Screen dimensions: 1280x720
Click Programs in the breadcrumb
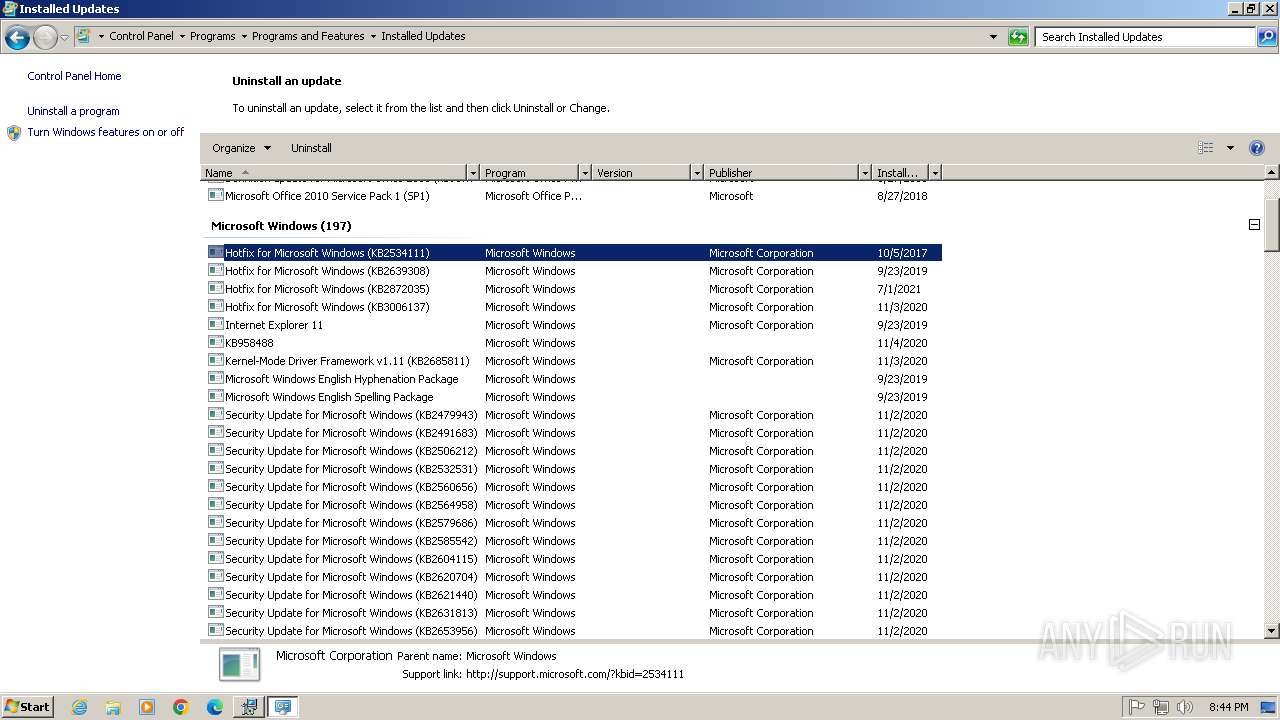(x=213, y=36)
